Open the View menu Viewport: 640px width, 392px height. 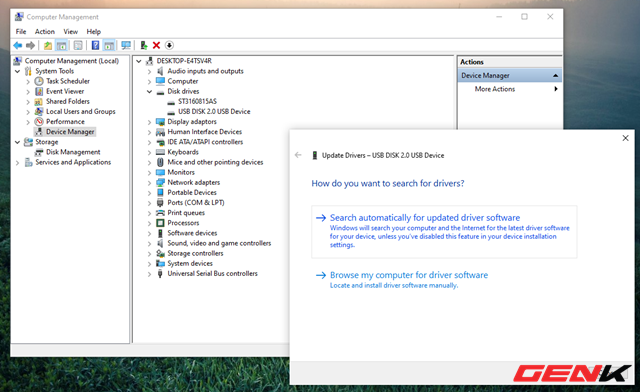70,31
